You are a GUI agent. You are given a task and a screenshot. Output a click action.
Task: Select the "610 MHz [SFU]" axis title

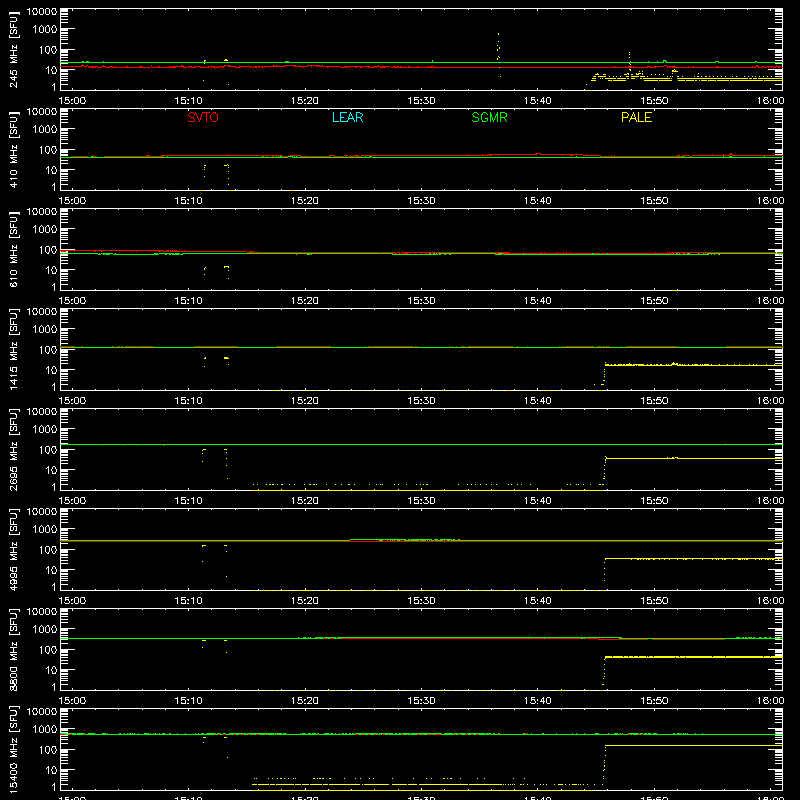14,250
